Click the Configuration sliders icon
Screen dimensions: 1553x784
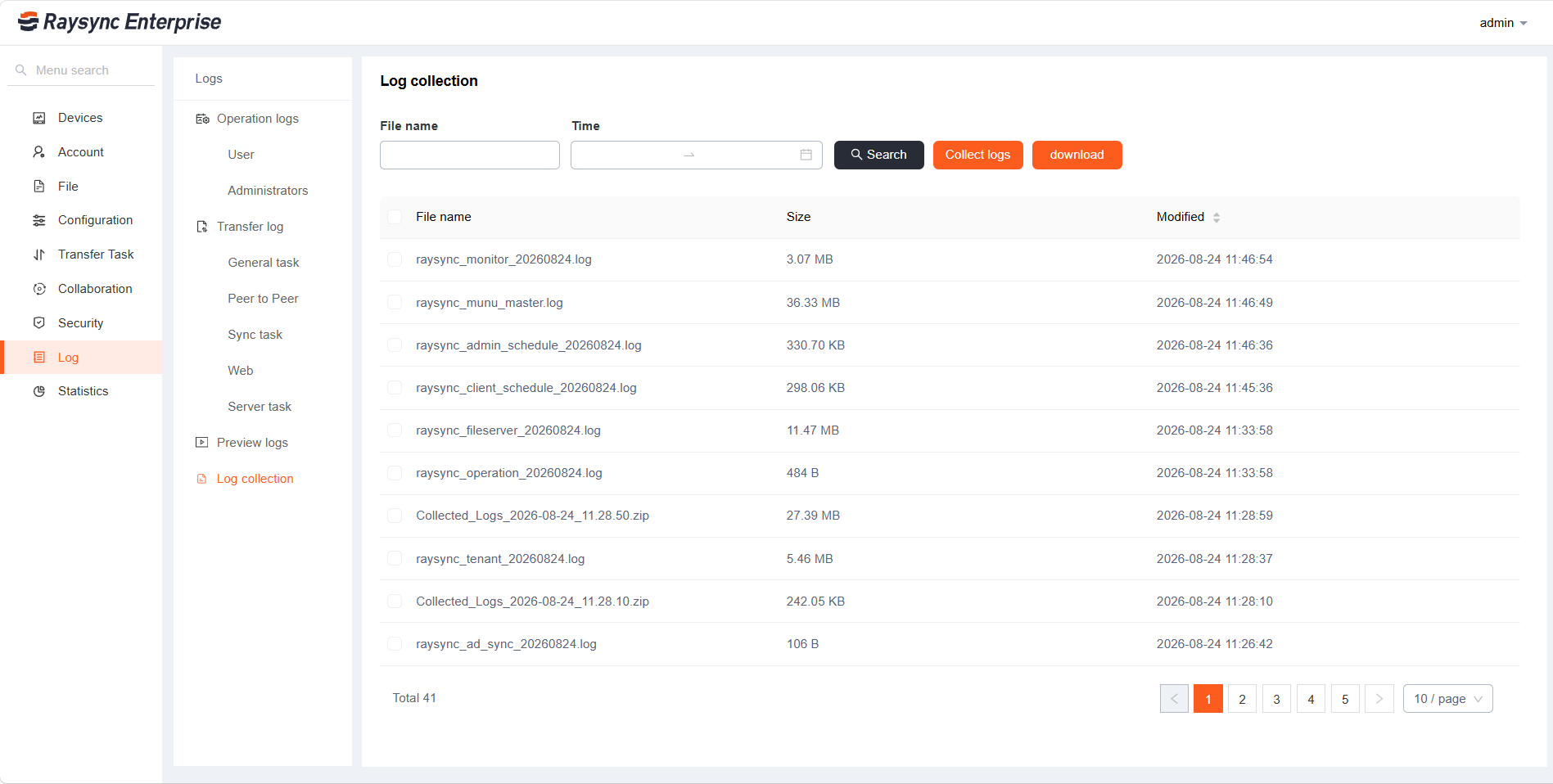point(38,220)
